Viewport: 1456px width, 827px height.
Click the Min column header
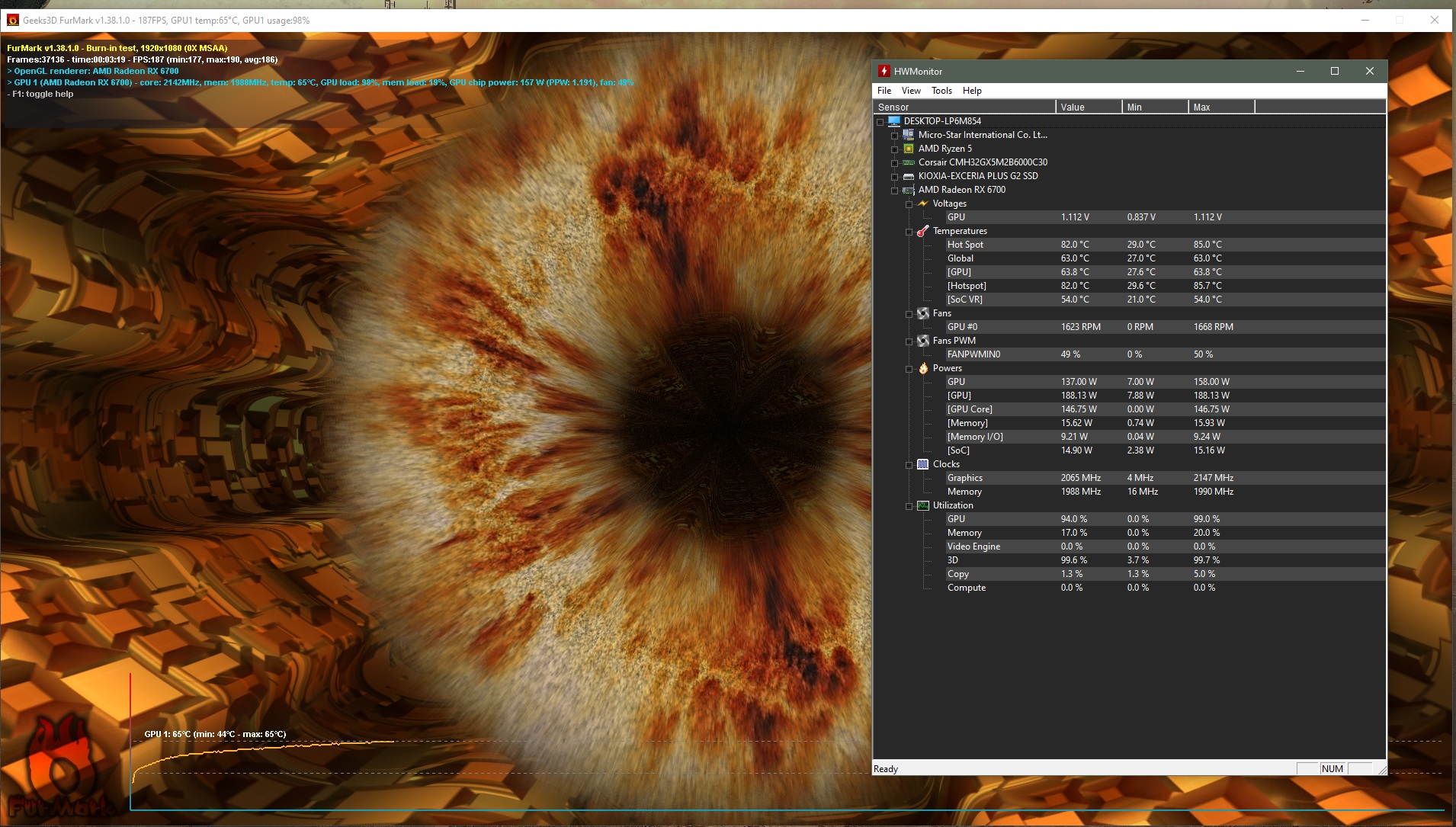coord(1155,107)
